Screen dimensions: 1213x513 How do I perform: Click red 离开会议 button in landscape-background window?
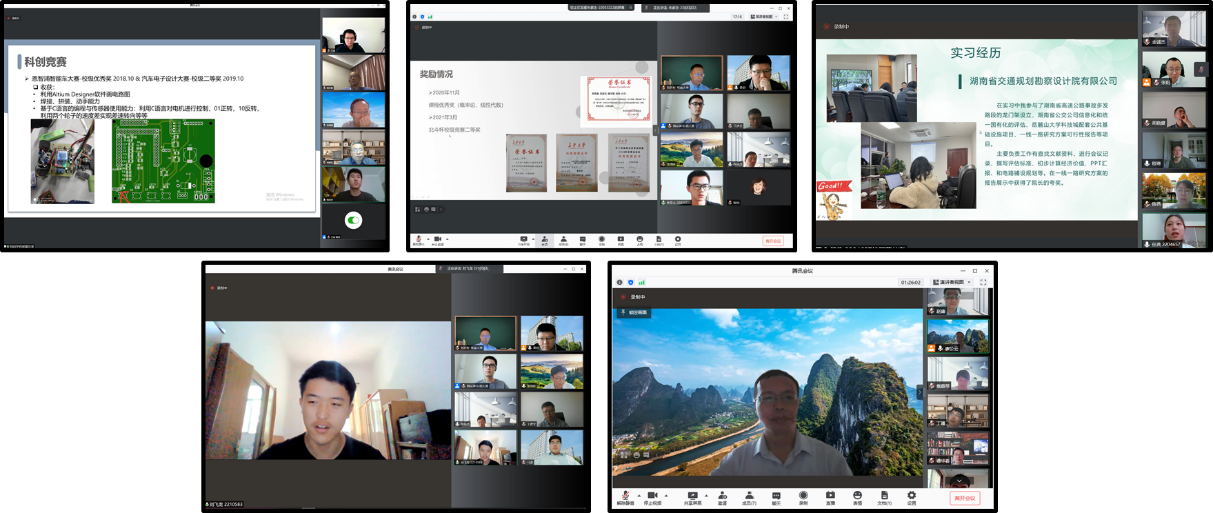[965, 497]
